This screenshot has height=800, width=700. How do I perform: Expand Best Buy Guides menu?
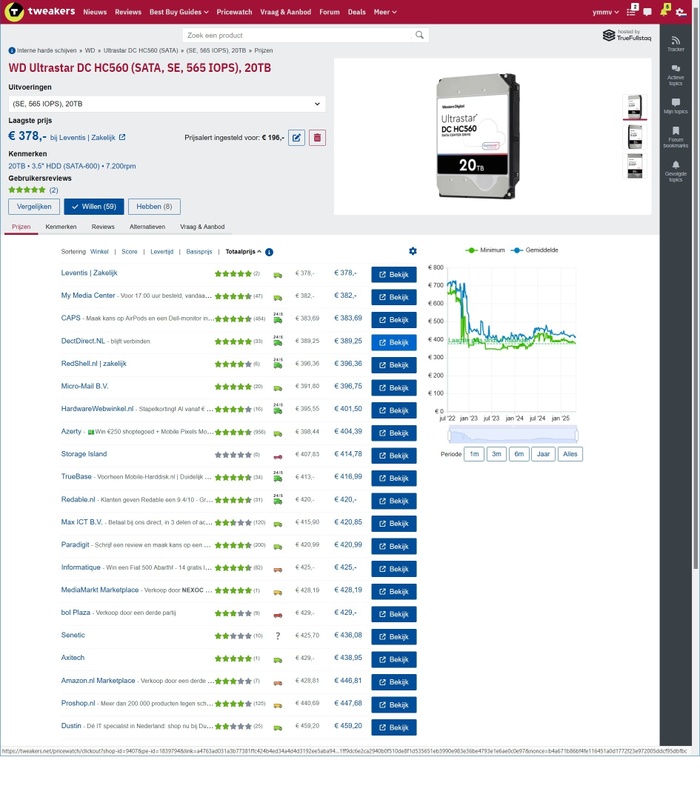tap(179, 12)
